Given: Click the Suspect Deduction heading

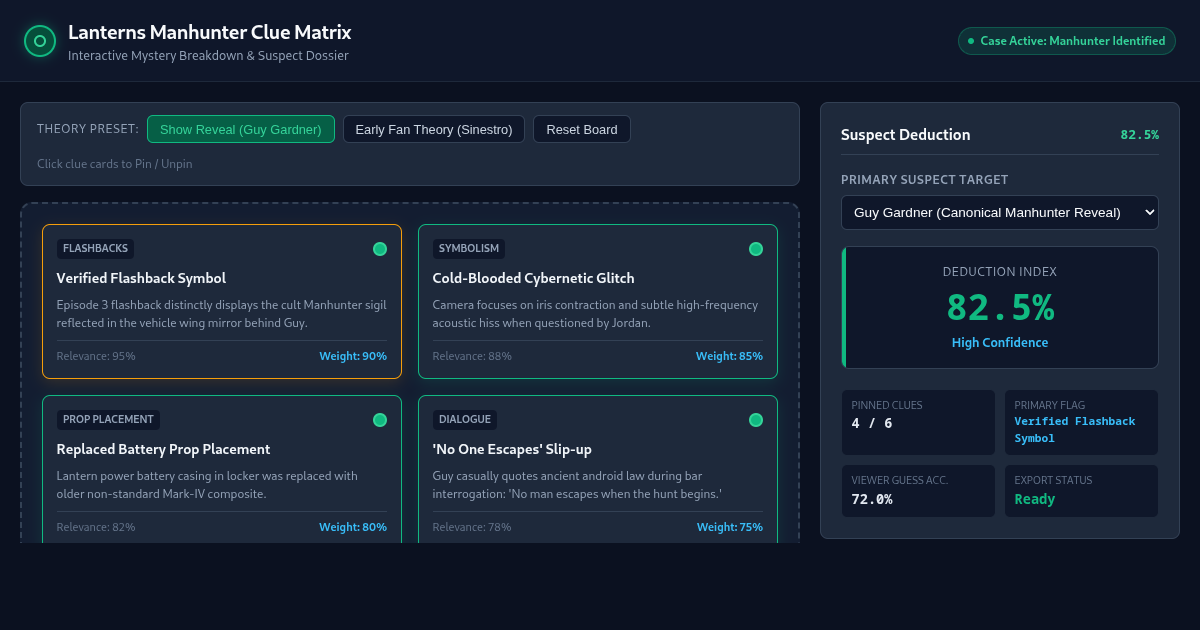Looking at the screenshot, I should pos(905,135).
